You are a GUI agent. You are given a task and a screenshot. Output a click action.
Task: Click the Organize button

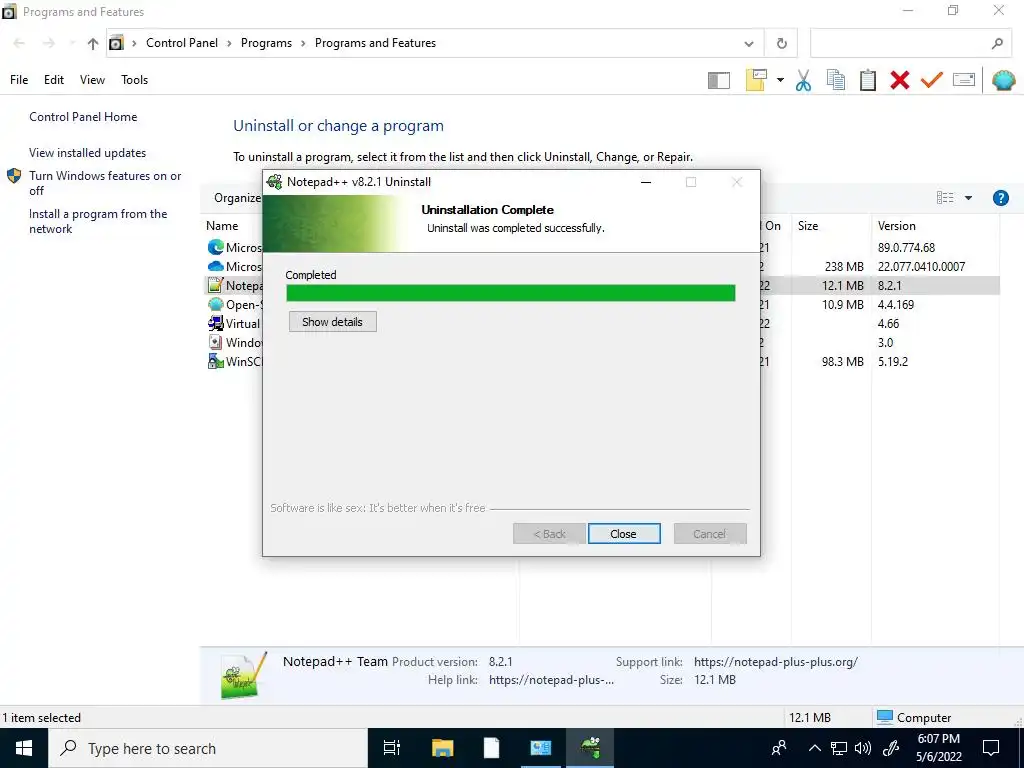(x=237, y=198)
